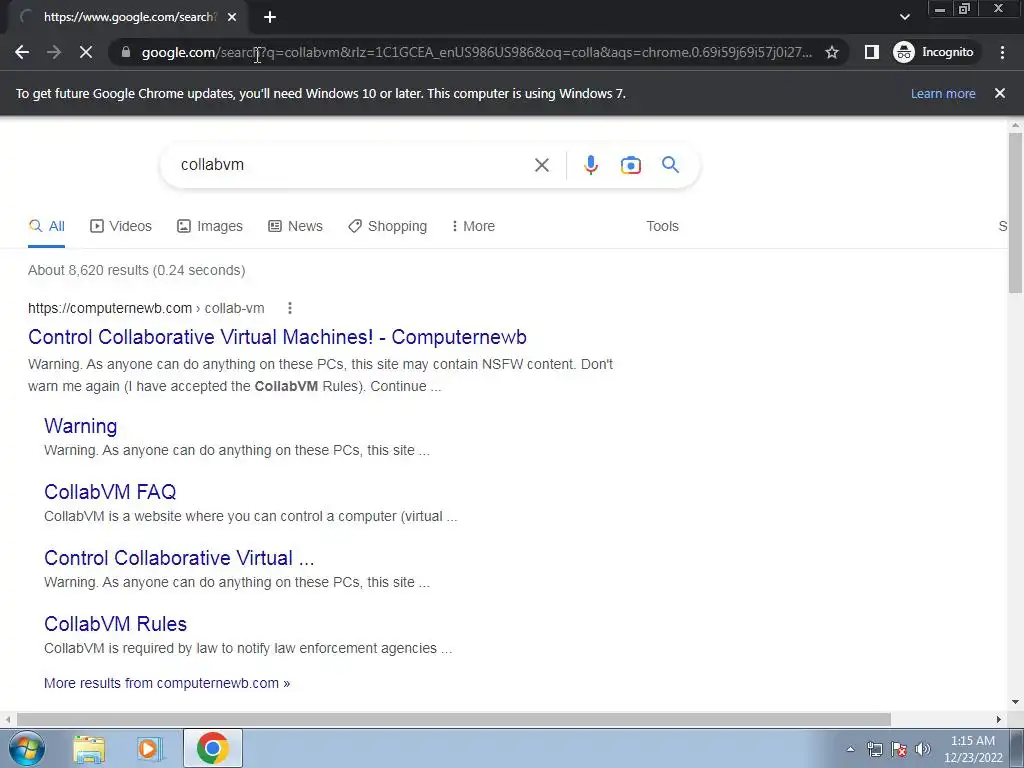Open the CollabVM Rules sitelink

click(115, 624)
